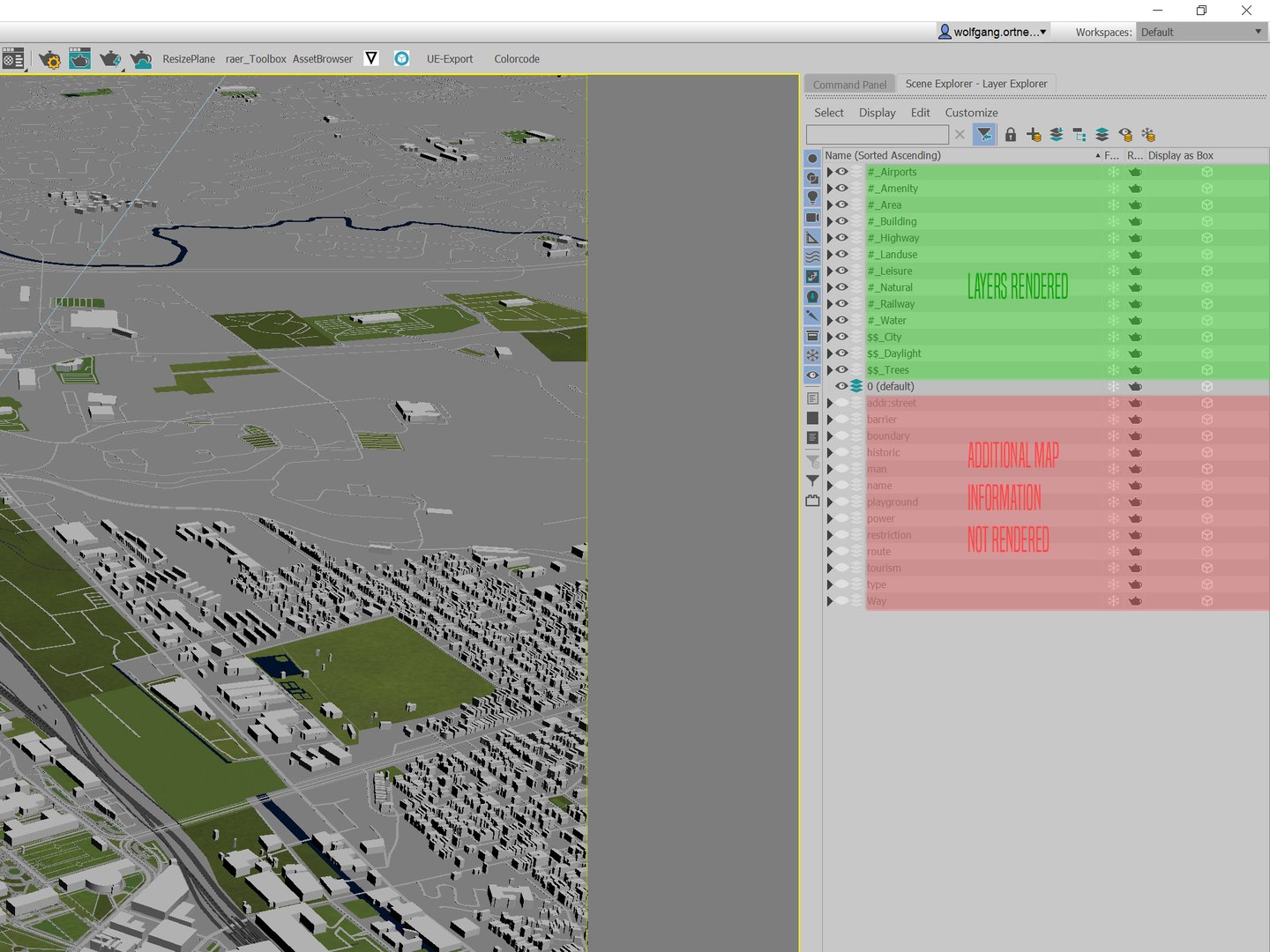Sort by Name (Sorted Ascending) column header
The height and width of the screenshot is (952, 1270).
(x=962, y=155)
